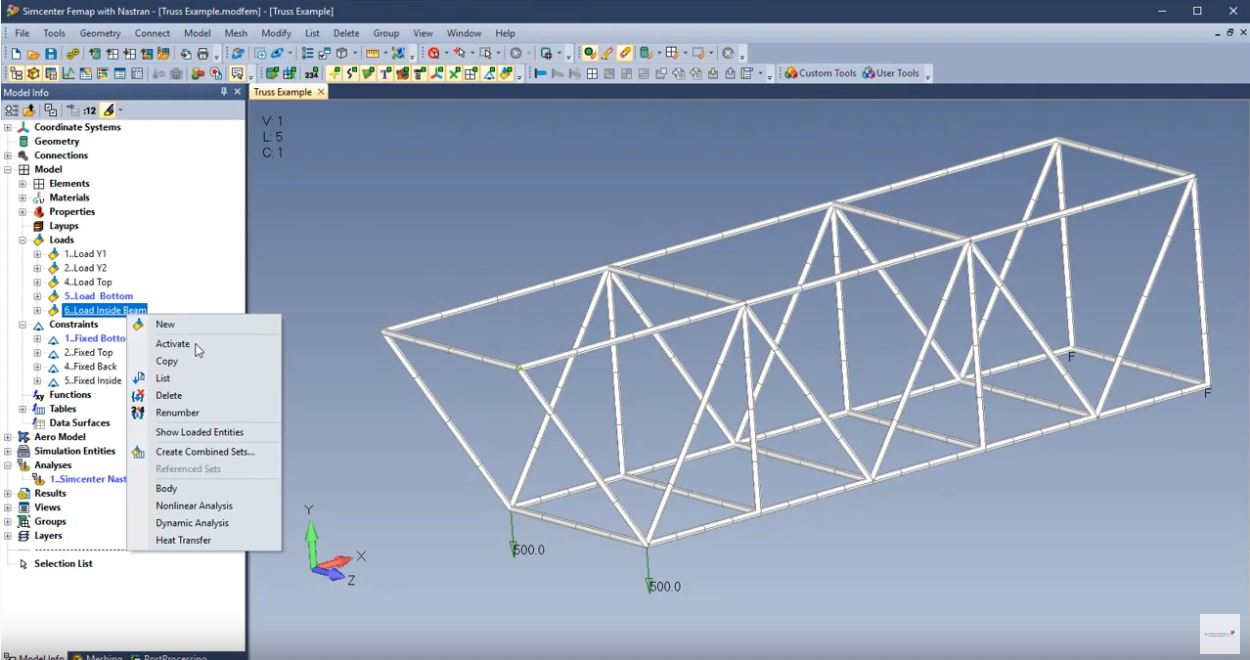Click the Groups icon in tree
The image size is (1250, 660).
24,521
